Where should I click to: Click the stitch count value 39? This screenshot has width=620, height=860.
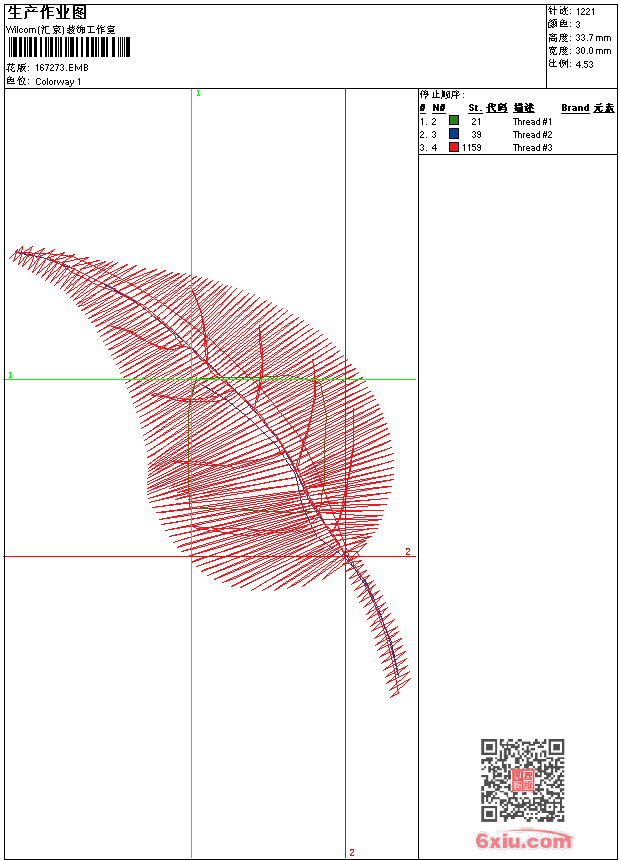(476, 134)
